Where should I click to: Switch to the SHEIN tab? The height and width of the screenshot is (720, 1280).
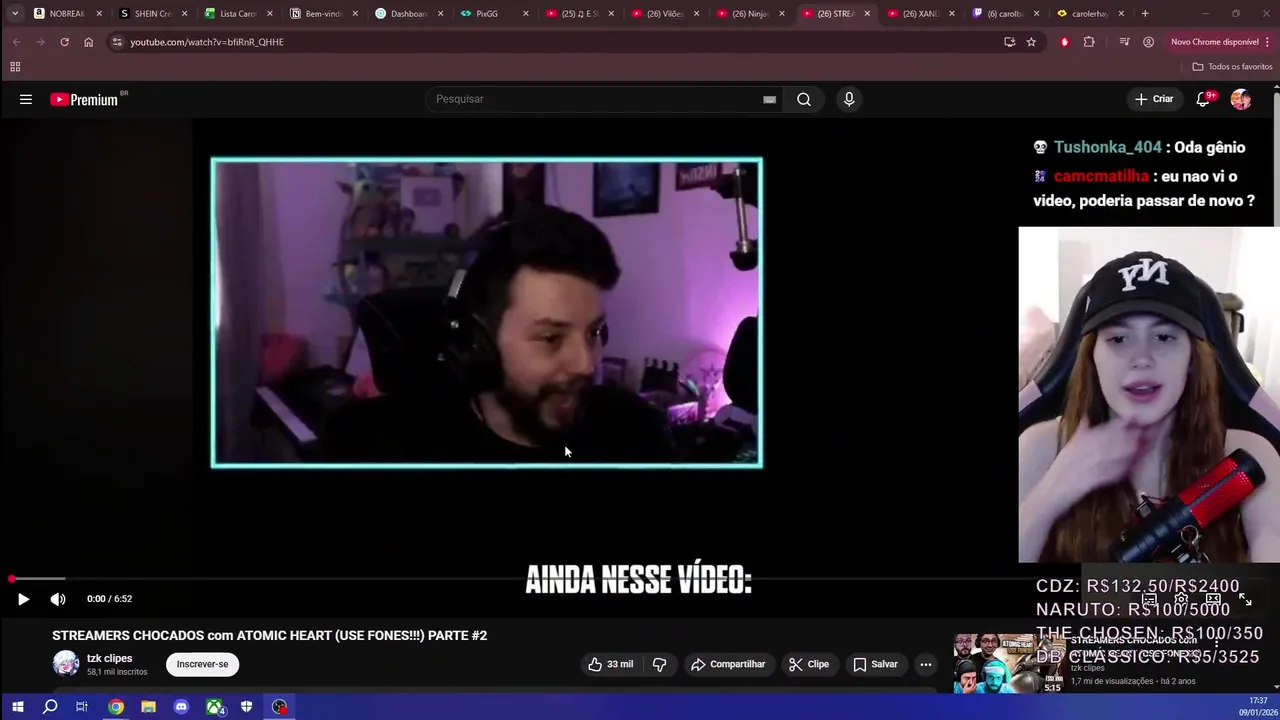point(150,13)
